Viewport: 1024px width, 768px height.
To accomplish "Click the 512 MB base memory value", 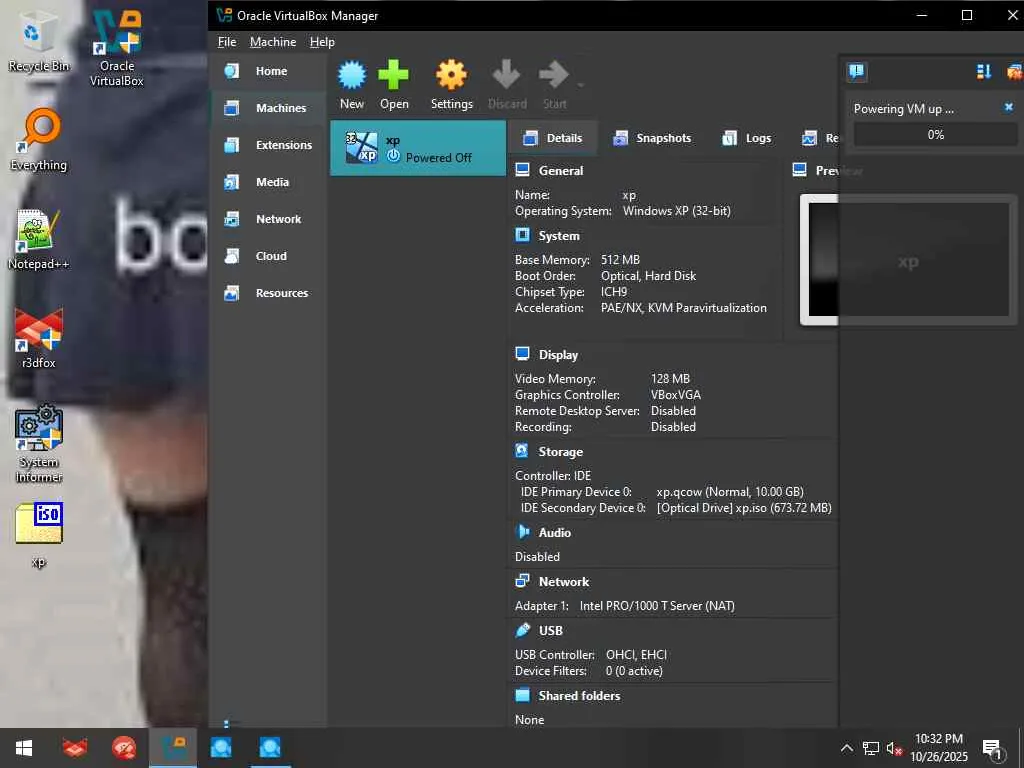I will [x=620, y=260].
